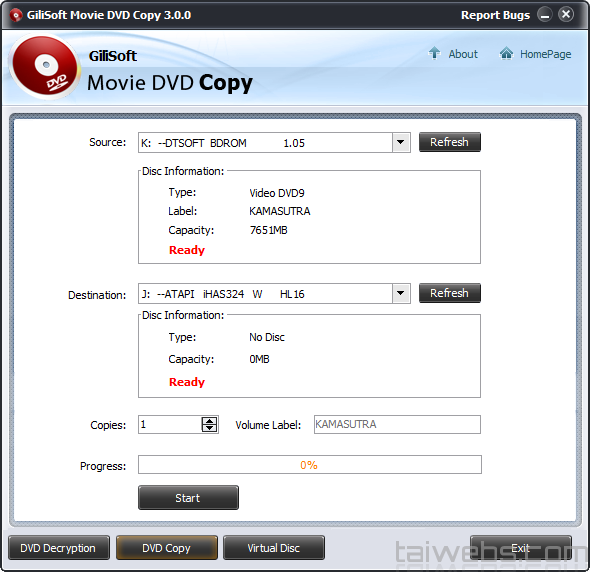Select the DVD Copy tab
Image resolution: width=590 pixels, height=572 pixels.
tap(167, 548)
